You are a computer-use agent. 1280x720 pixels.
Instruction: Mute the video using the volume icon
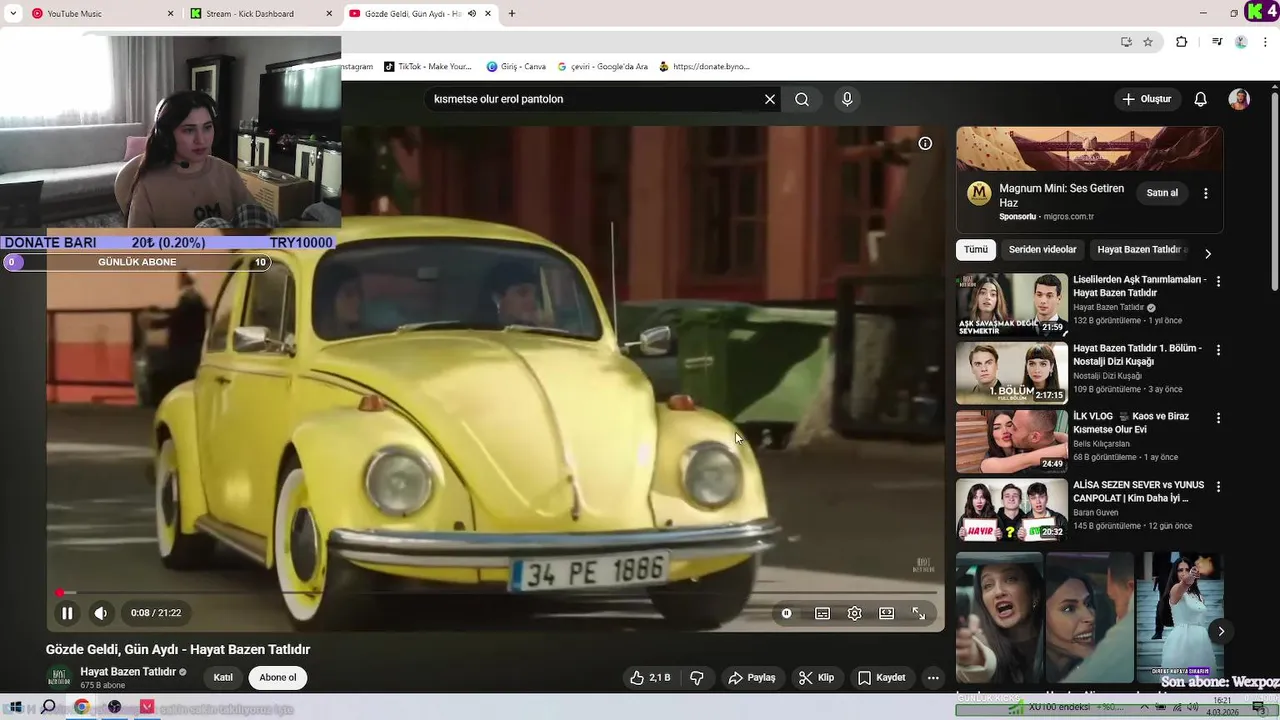coord(101,613)
